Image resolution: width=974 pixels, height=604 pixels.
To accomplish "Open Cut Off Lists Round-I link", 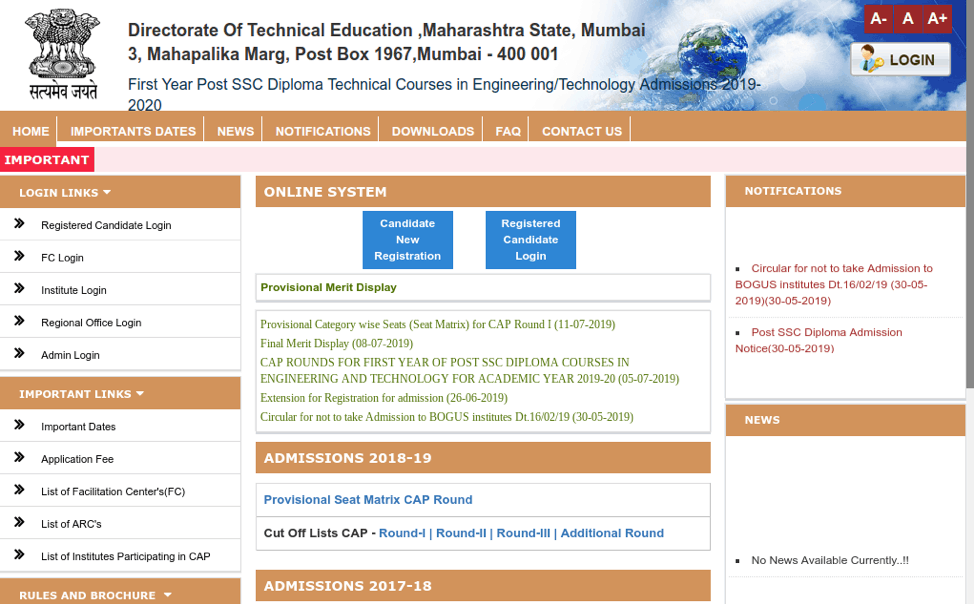I will (x=402, y=533).
